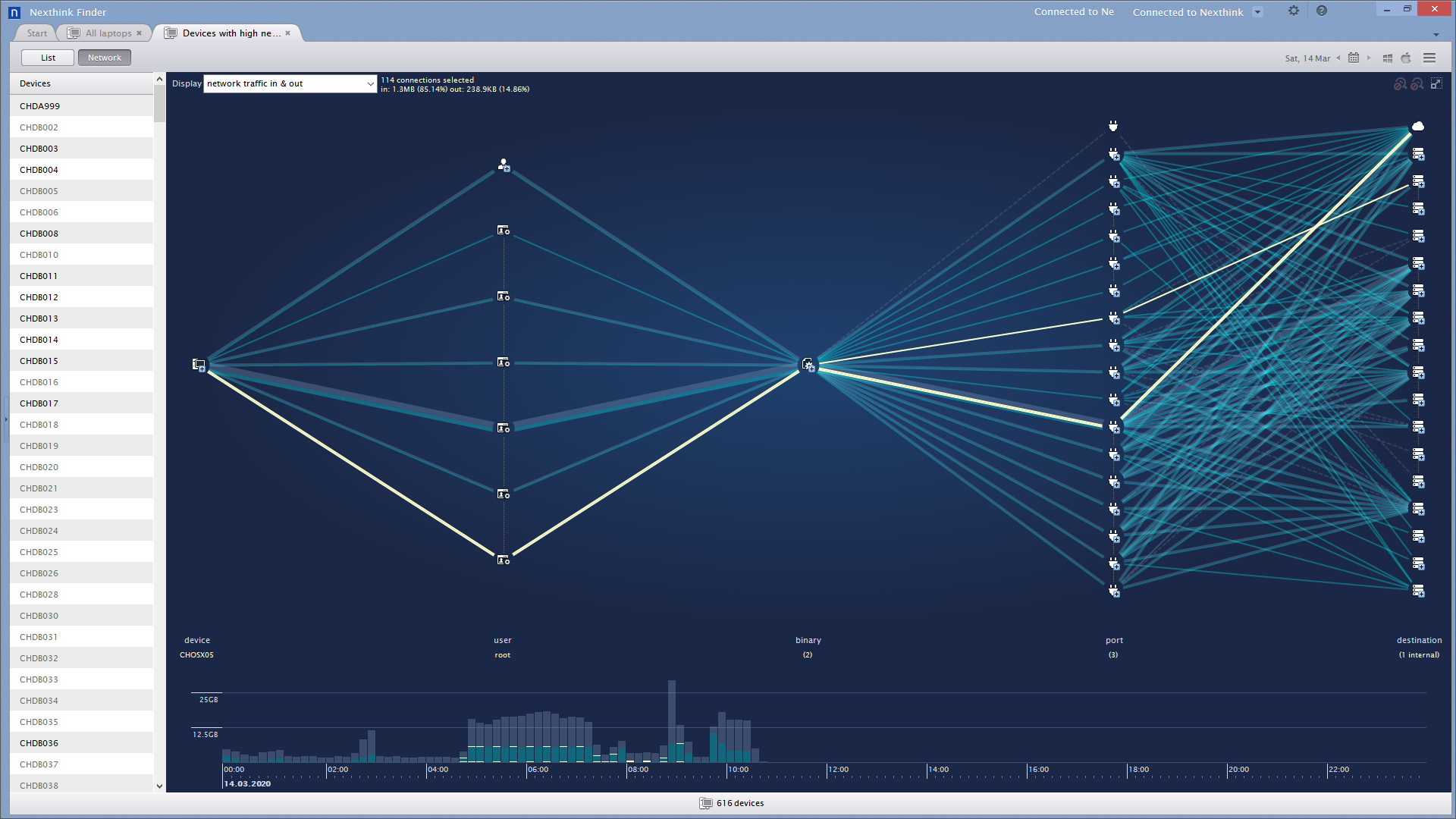The image size is (1456, 819).
Task: Switch to the List view button
Action: click(x=48, y=58)
